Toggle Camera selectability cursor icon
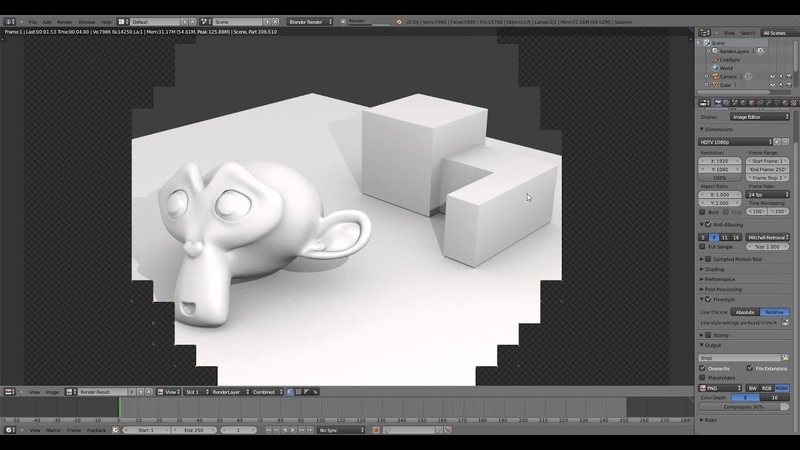Image resolution: width=800 pixels, height=450 pixels. point(781,77)
